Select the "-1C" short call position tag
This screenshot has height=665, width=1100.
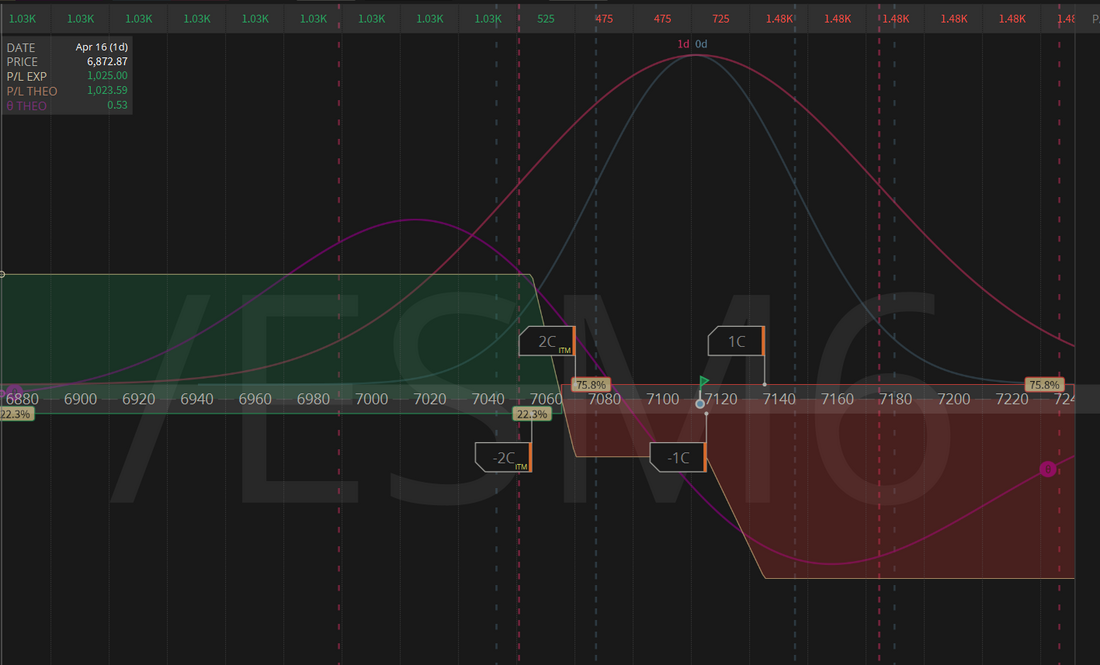(677, 457)
